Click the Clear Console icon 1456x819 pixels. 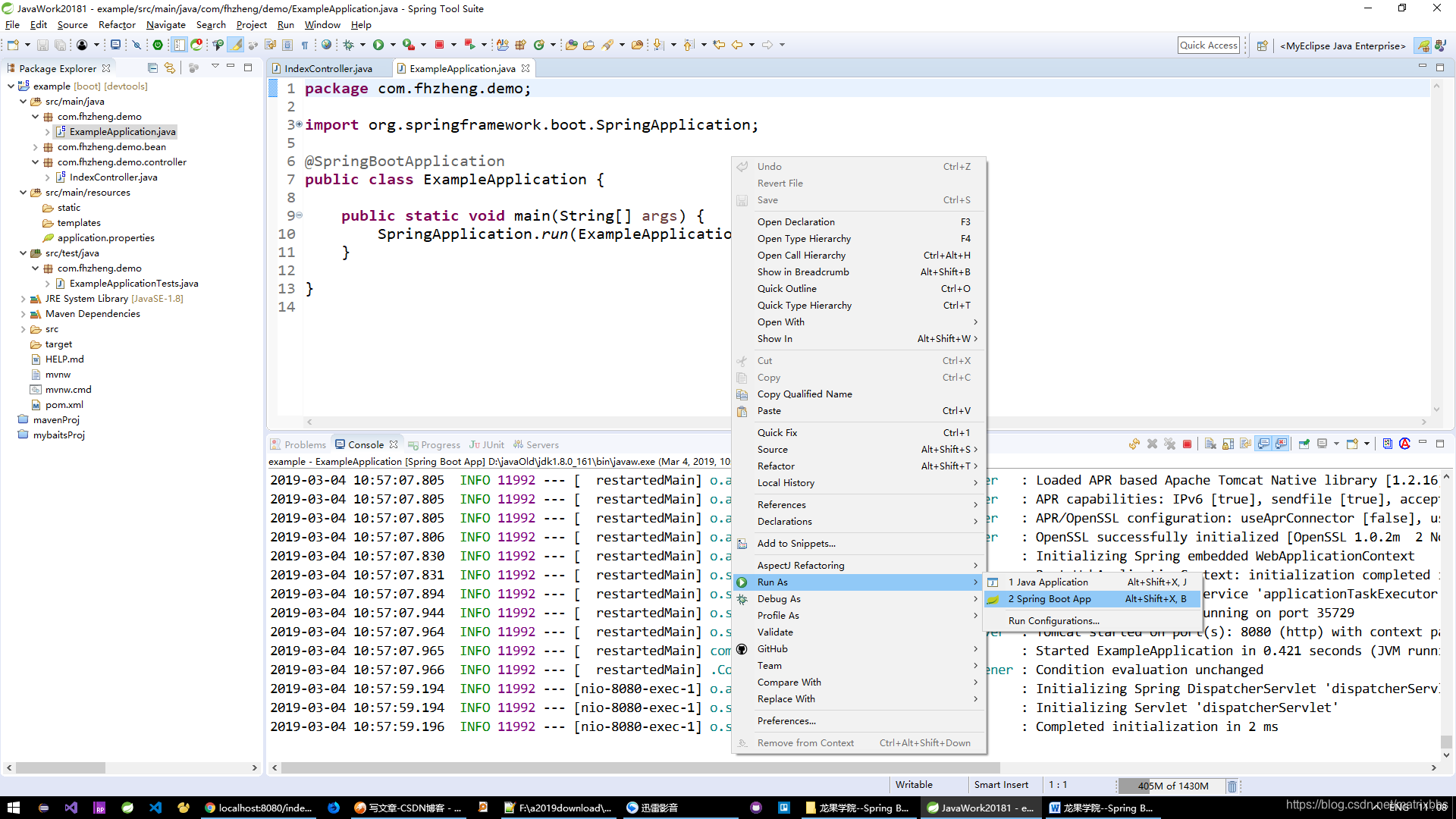coord(1210,444)
